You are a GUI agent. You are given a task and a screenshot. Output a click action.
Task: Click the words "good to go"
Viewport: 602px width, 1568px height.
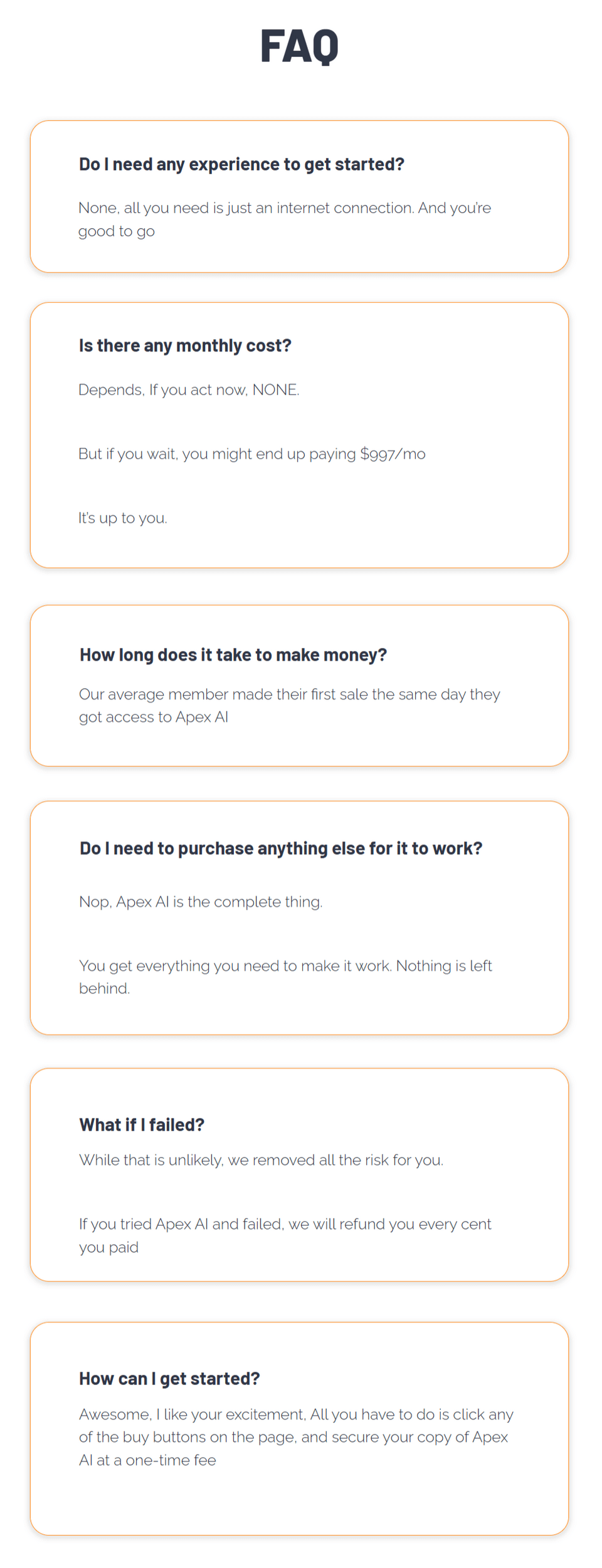[117, 231]
